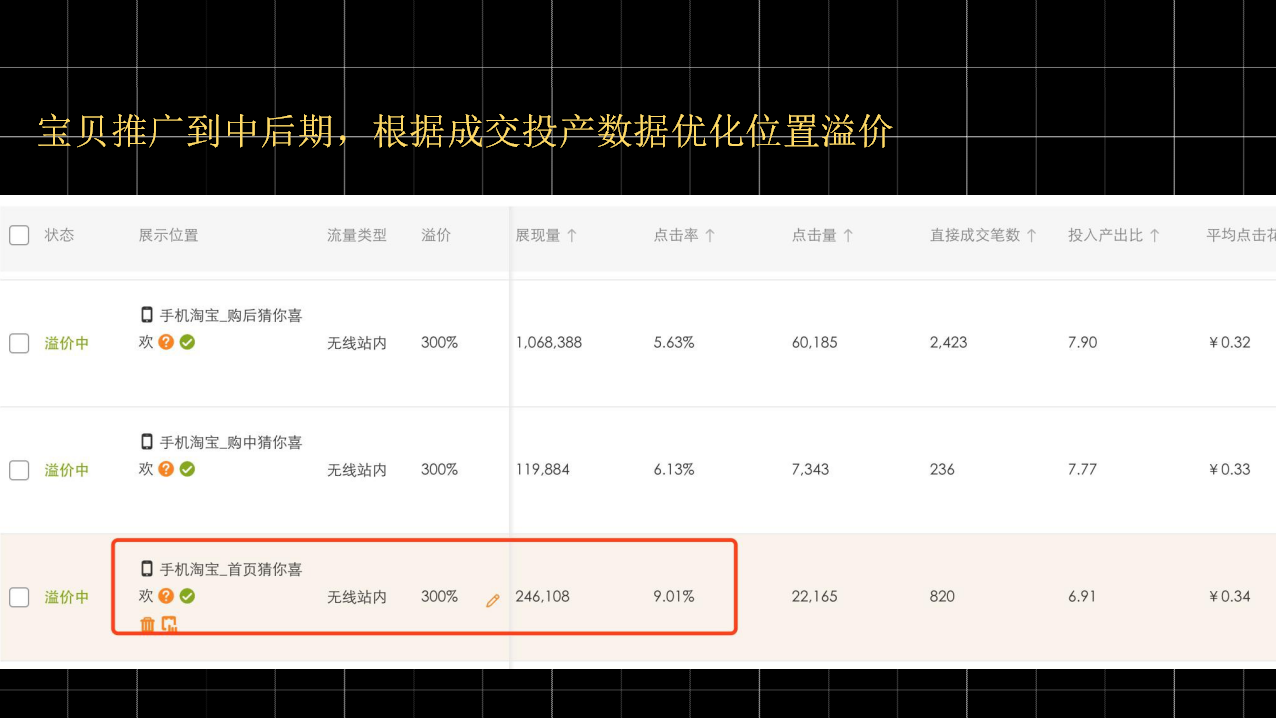Check the 首页猜你喜欢 row checkbox
This screenshot has height=718, width=1276.
[19, 597]
